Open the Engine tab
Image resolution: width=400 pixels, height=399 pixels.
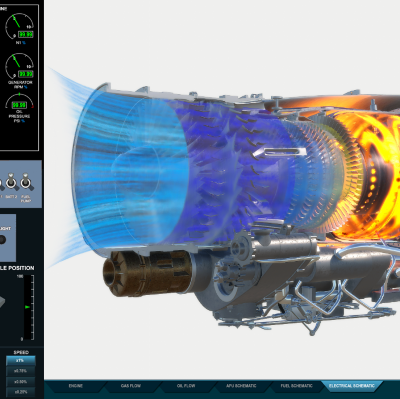click(76, 386)
